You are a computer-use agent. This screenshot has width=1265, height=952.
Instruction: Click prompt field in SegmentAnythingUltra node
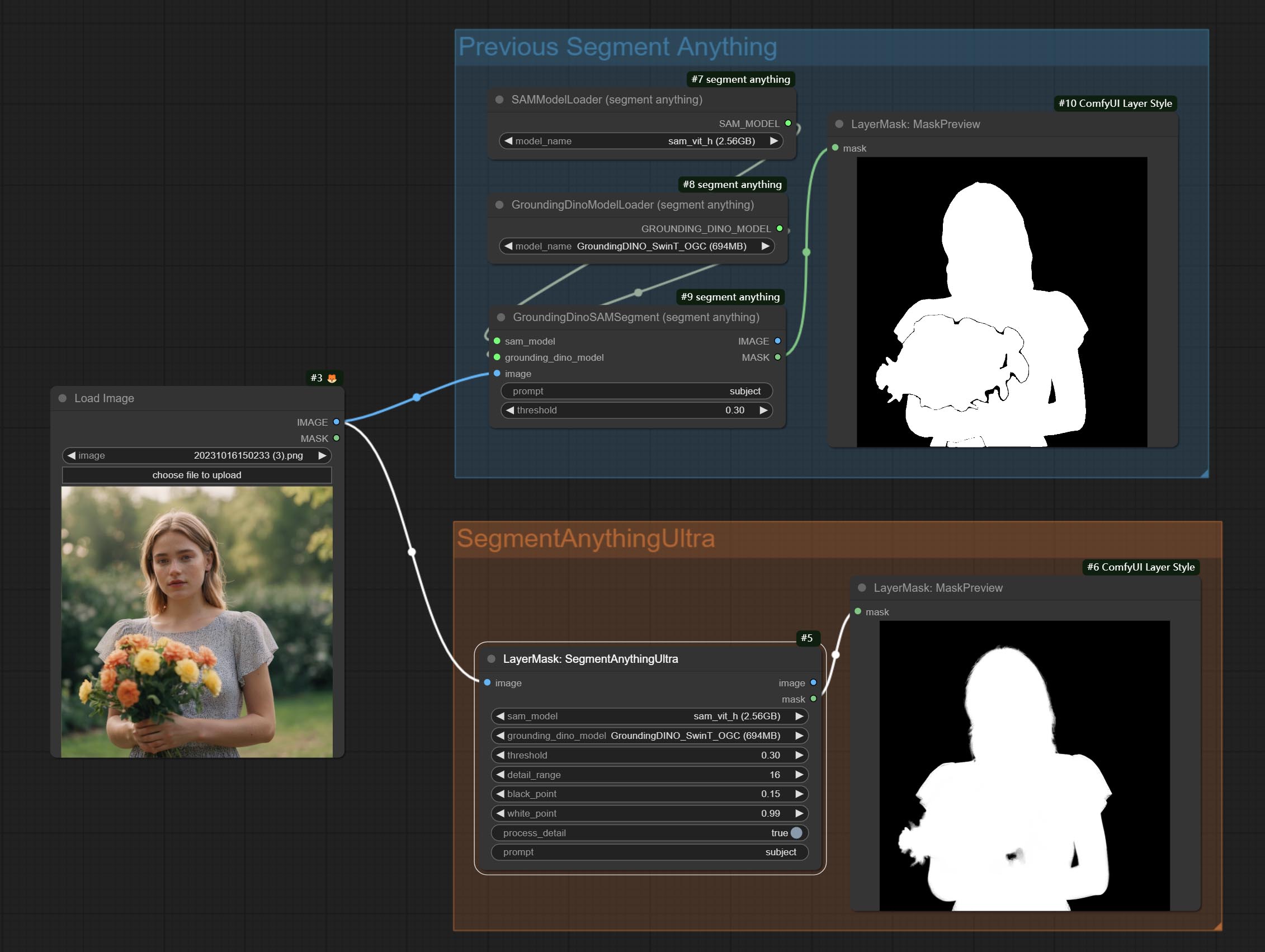pyautogui.click(x=649, y=852)
